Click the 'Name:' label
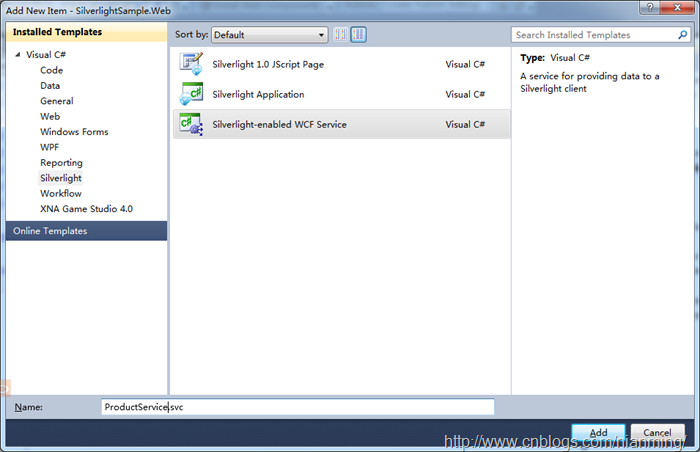Screen dimensions: 700x452 (x=29, y=407)
